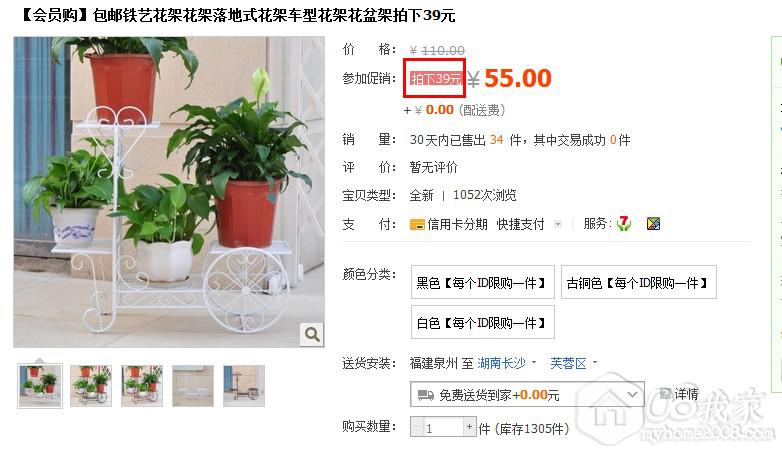782x451 pixels.
Task: Select the fourth thumbnail showing the empty stand
Action: 193,386
